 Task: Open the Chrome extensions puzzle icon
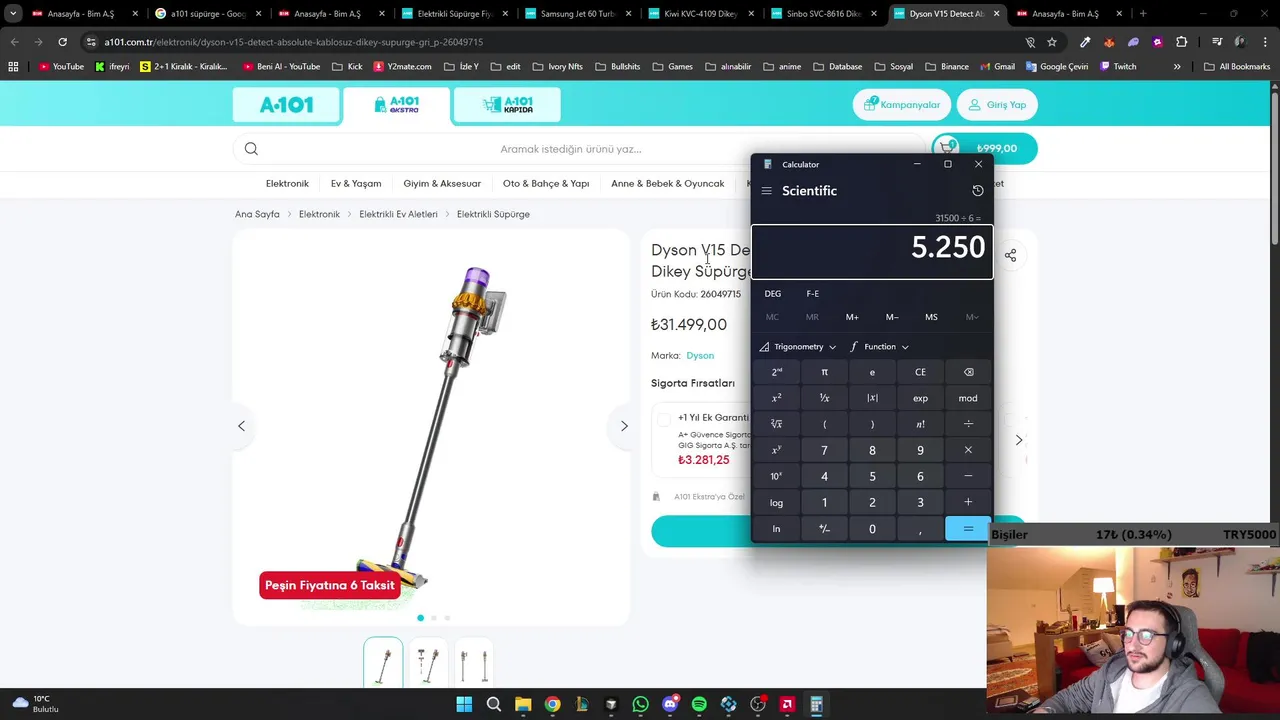pos(1182,42)
